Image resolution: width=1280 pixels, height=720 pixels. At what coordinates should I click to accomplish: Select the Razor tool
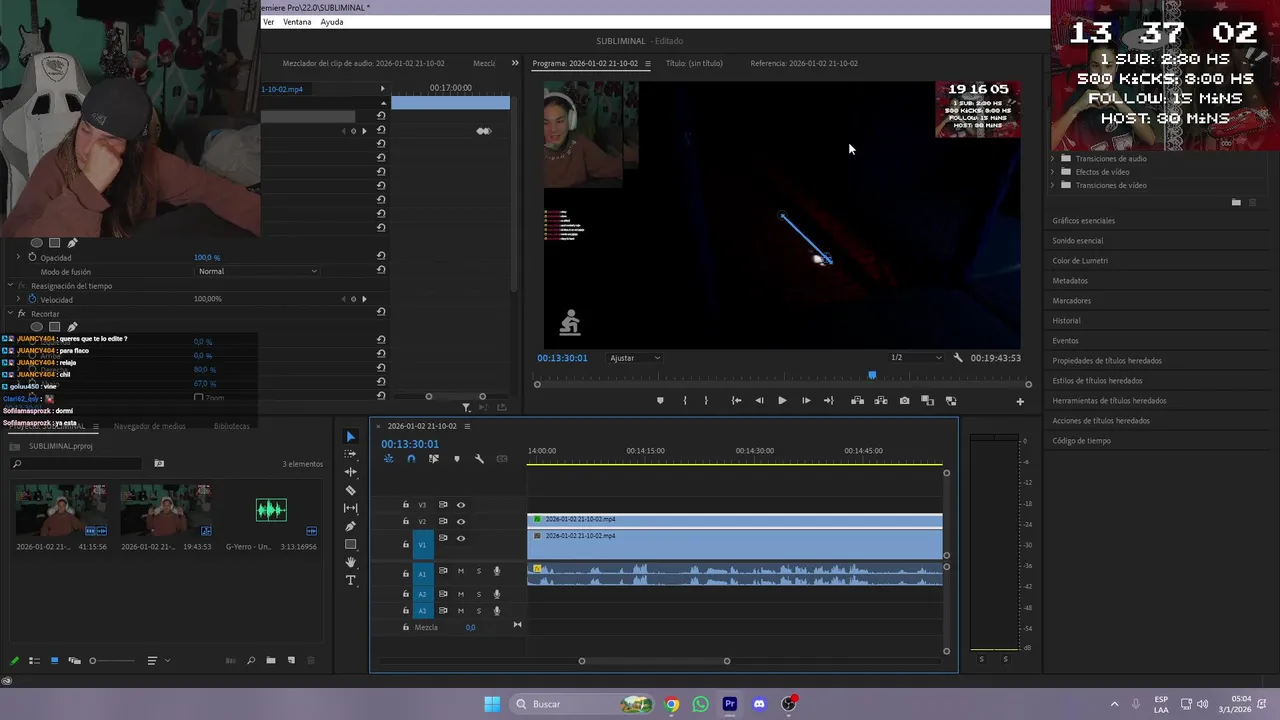point(351,490)
